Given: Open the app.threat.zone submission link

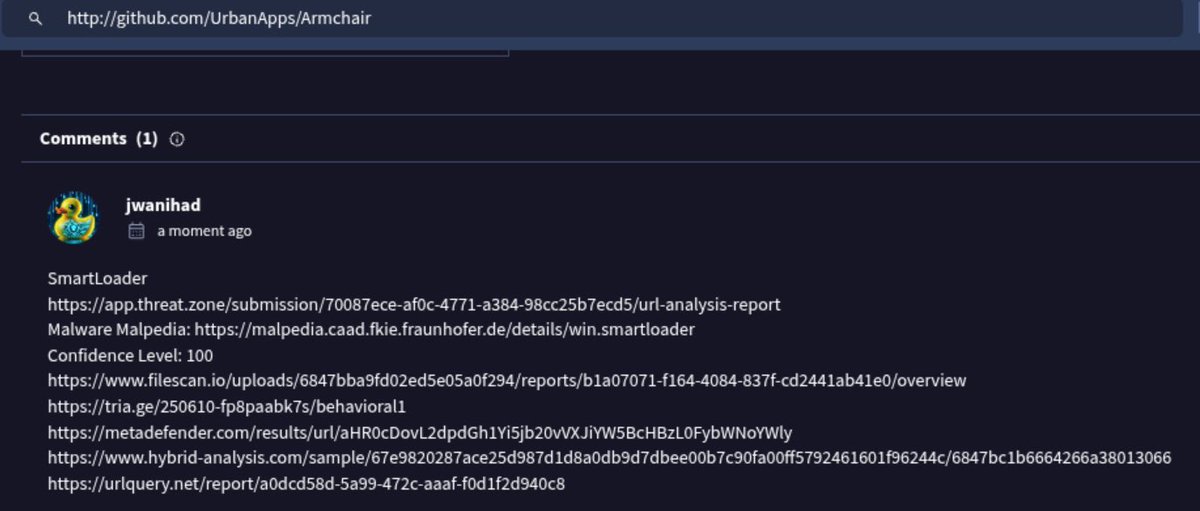Looking at the screenshot, I should point(414,304).
